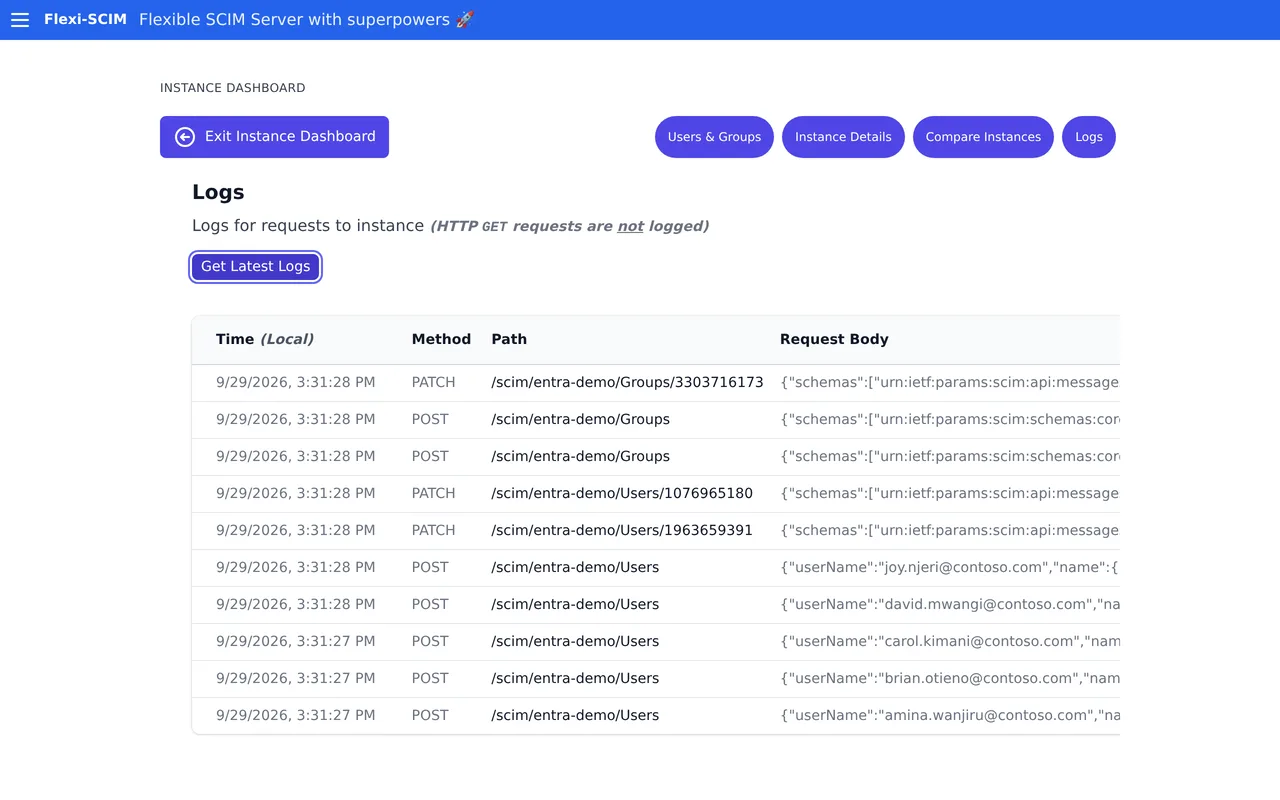The height and width of the screenshot is (800, 1280).
Task: Click PATCH method in Users/1076965180 row
Action: [x=433, y=493]
